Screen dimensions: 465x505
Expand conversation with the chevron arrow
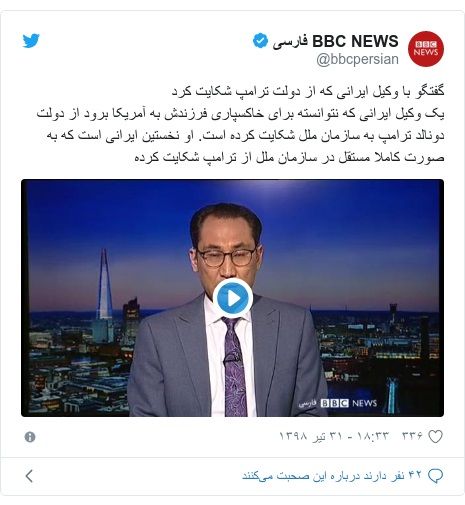[29, 476]
